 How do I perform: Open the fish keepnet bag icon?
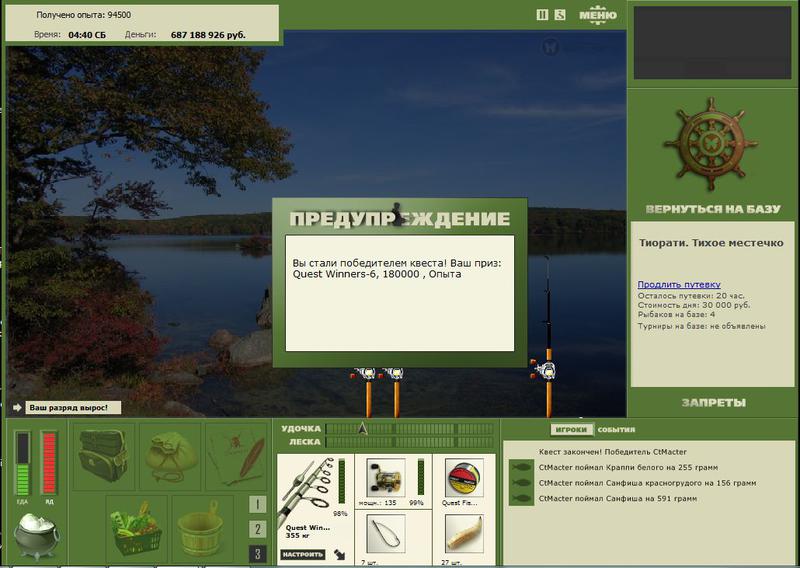170,456
